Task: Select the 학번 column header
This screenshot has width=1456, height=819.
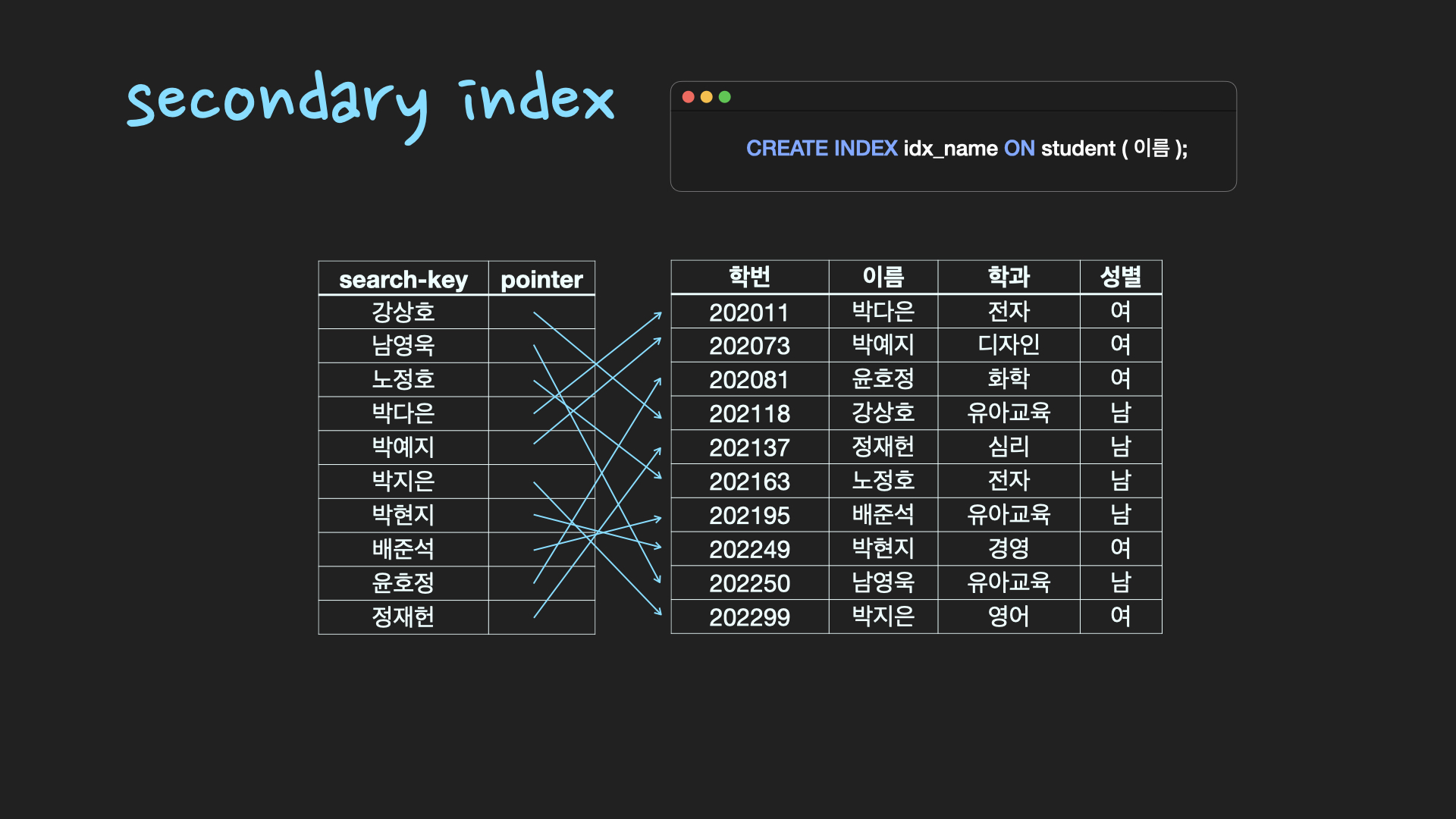Action: click(x=749, y=277)
